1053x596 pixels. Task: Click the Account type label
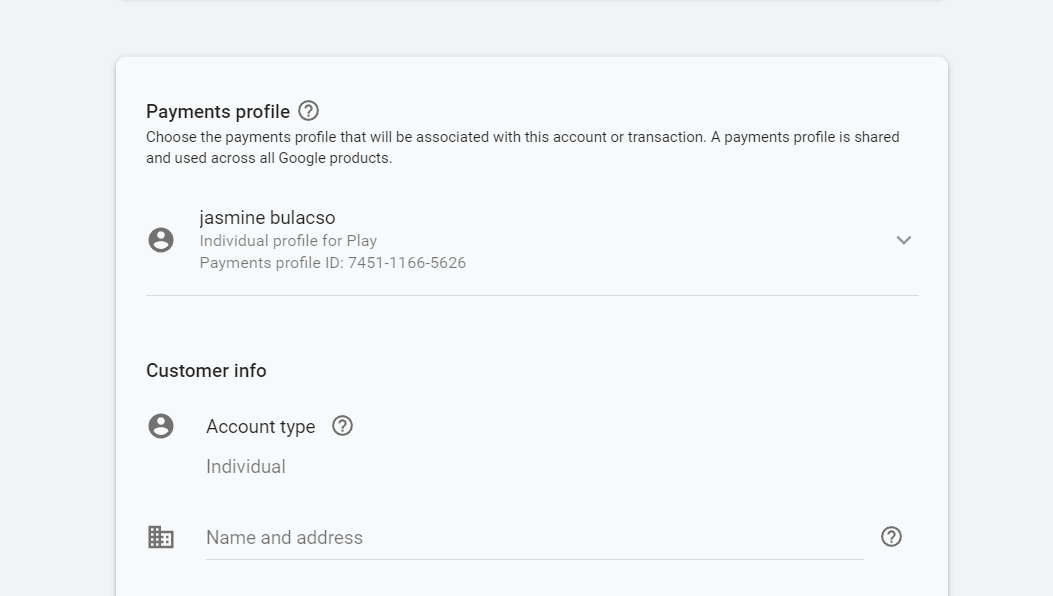(261, 427)
